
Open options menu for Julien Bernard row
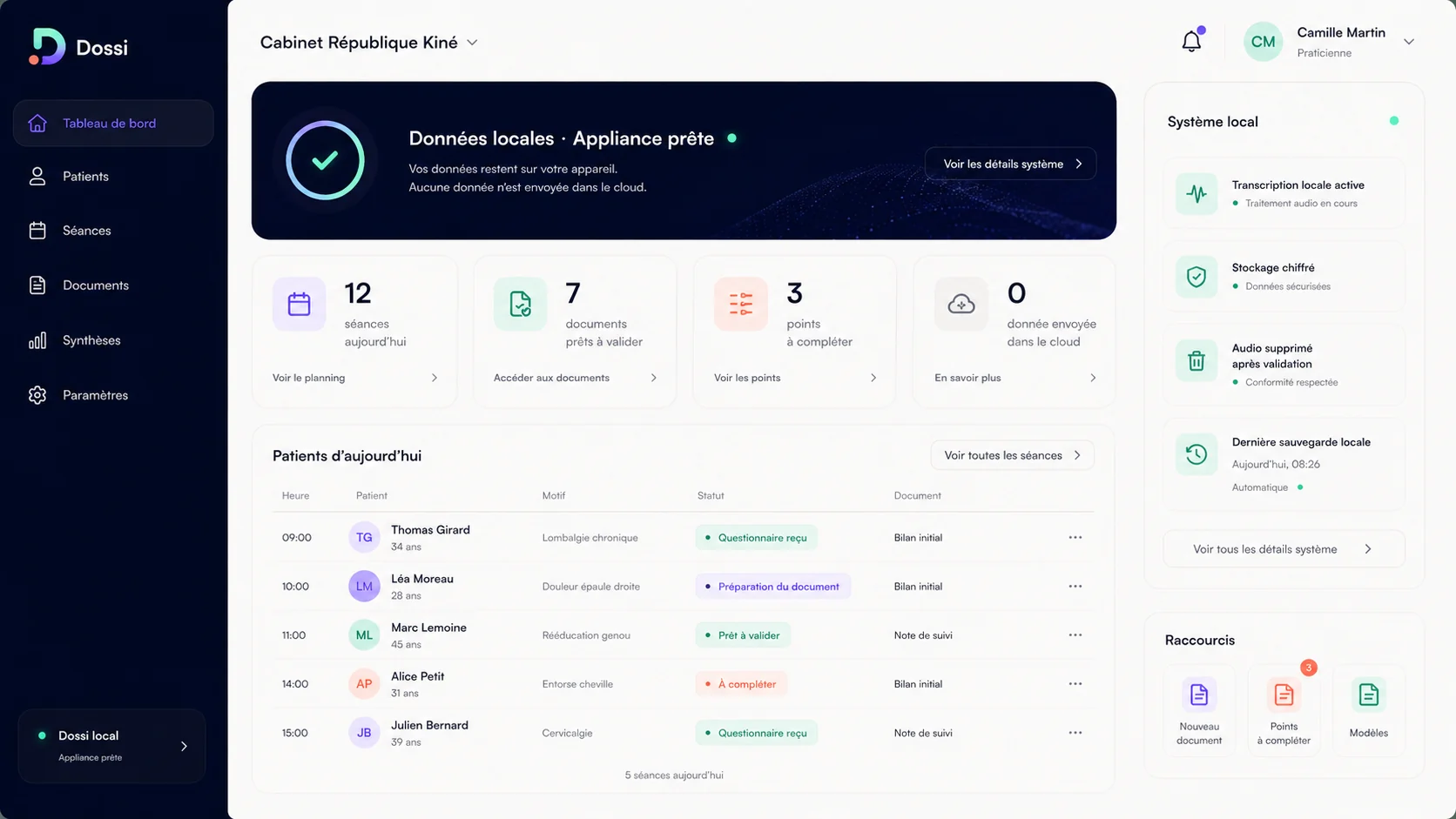point(1075,733)
